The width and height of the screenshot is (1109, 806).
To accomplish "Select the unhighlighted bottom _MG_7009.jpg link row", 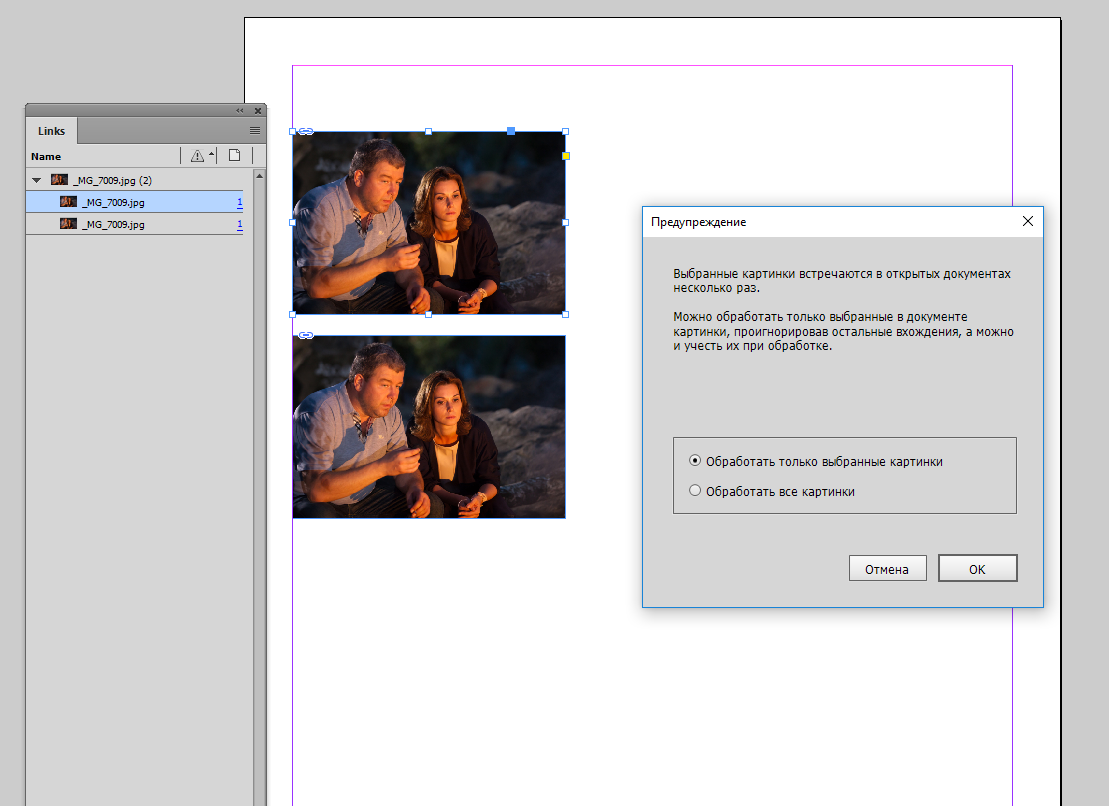I will 134,224.
